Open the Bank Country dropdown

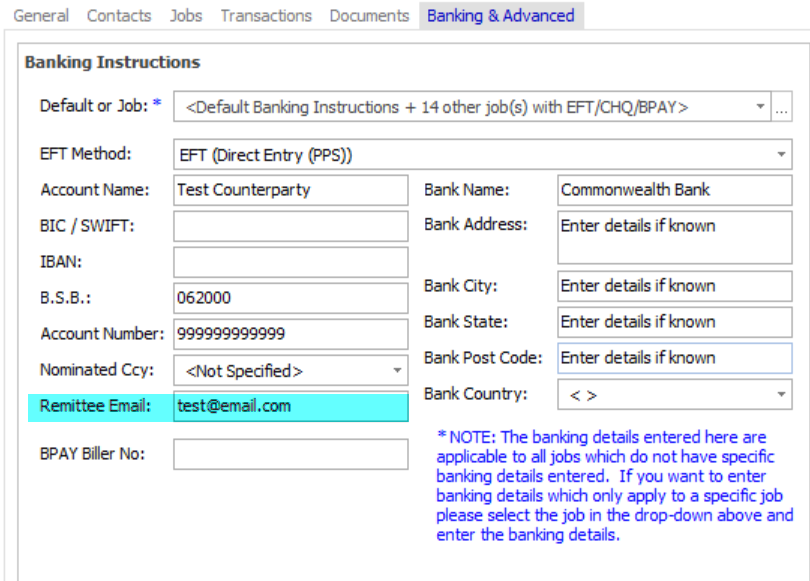tap(780, 395)
